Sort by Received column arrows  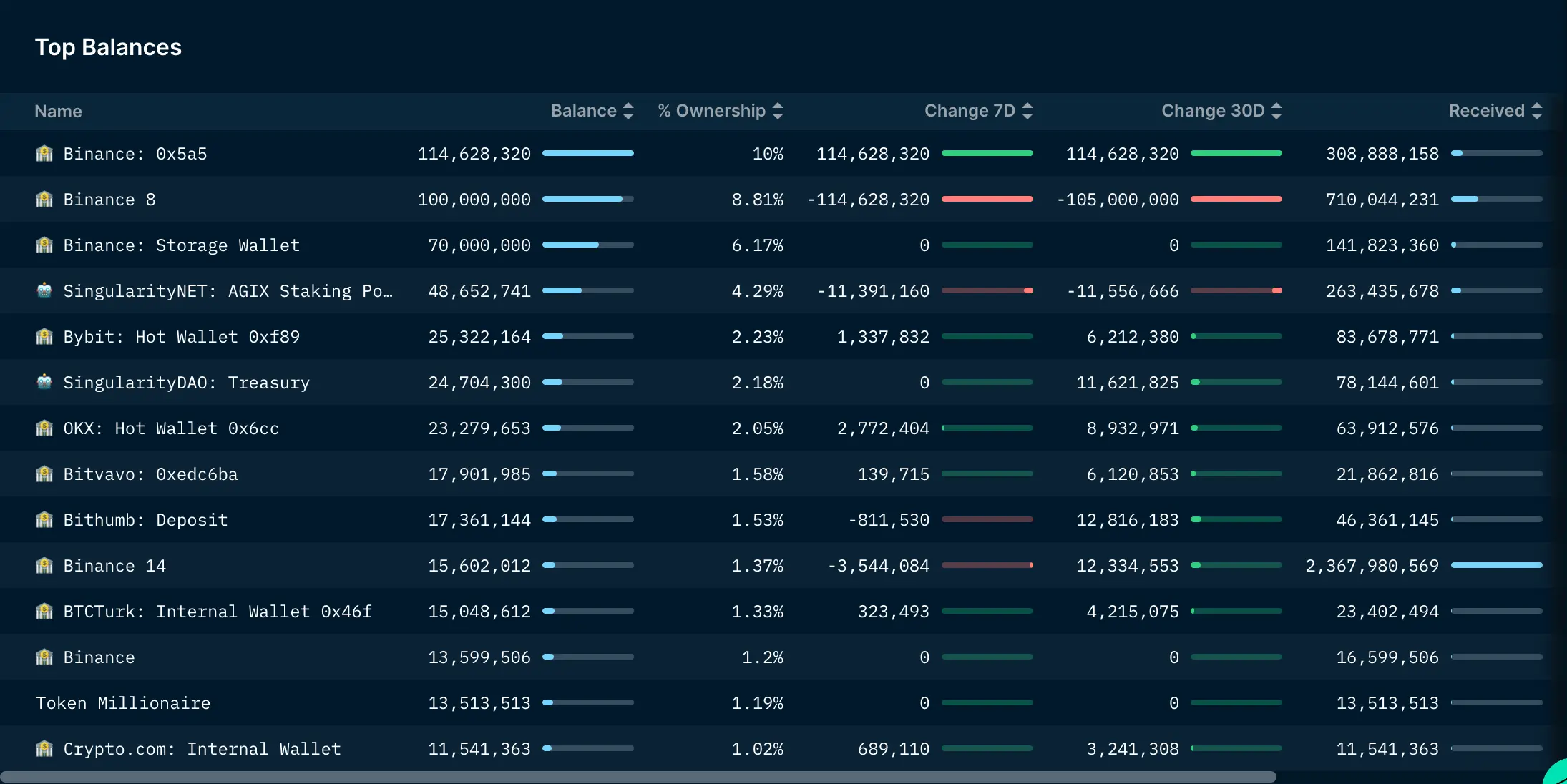tap(1537, 111)
